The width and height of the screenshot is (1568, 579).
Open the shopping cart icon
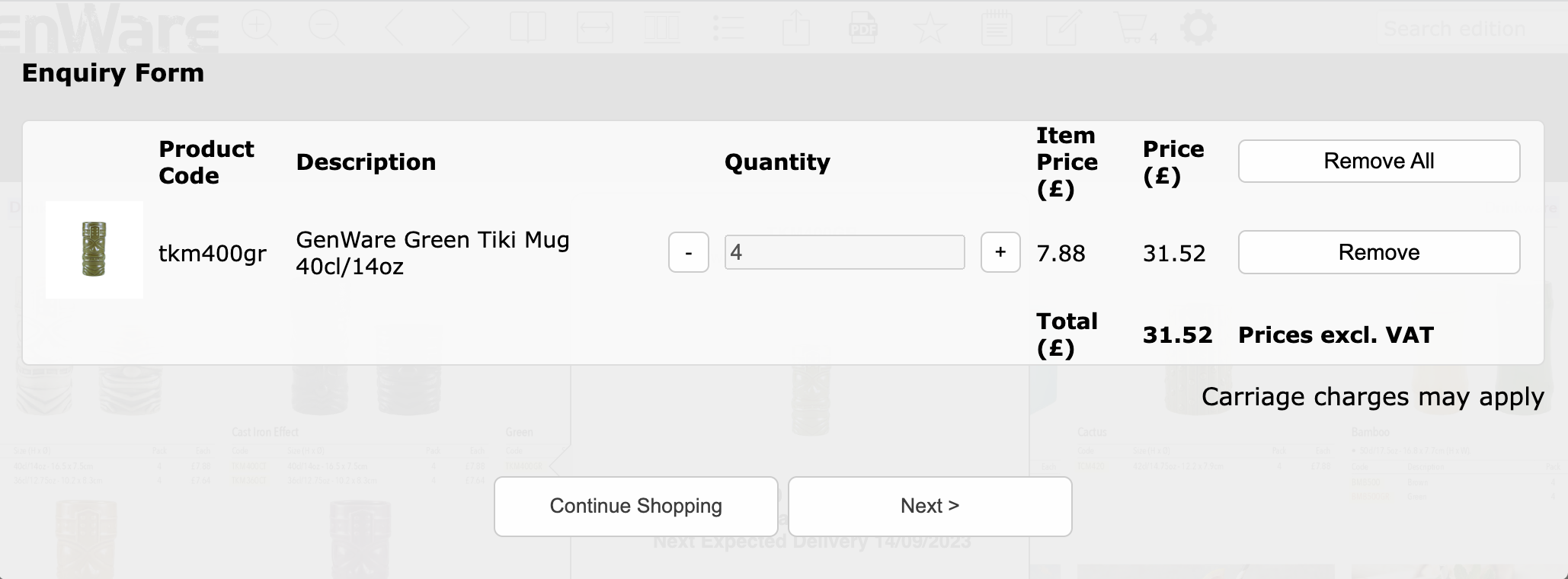point(1132,28)
